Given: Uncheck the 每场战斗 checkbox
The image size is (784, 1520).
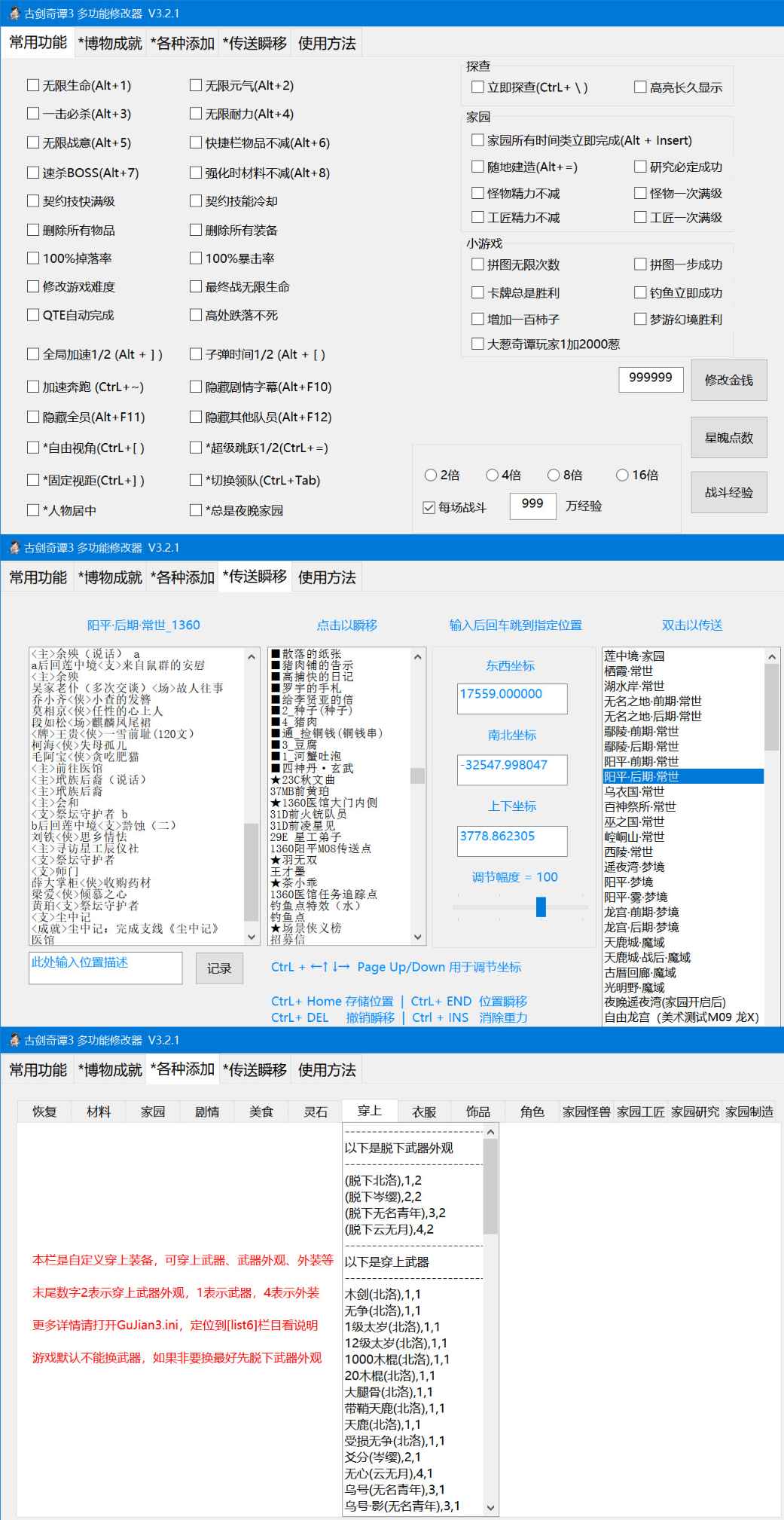Looking at the screenshot, I should 429,507.
